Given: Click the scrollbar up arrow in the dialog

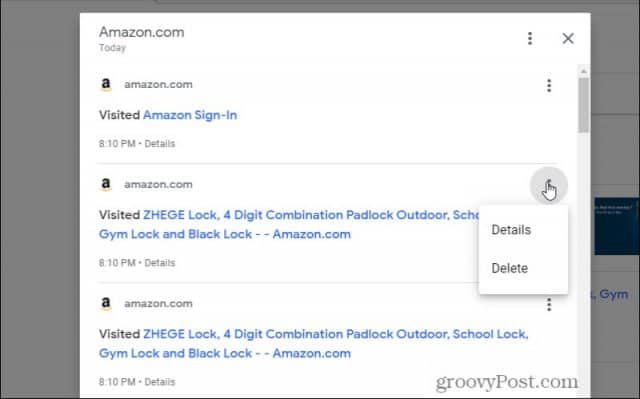Looking at the screenshot, I should point(584,71).
